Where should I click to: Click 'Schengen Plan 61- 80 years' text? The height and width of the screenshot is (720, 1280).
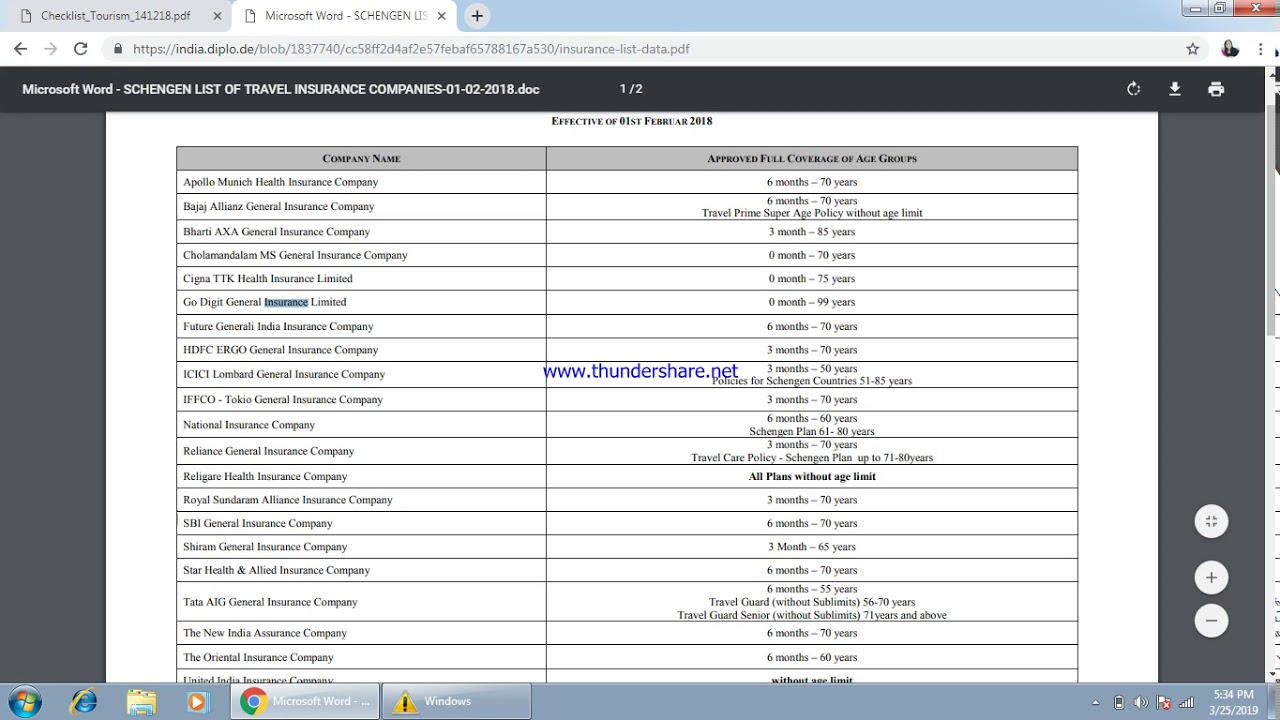(812, 432)
